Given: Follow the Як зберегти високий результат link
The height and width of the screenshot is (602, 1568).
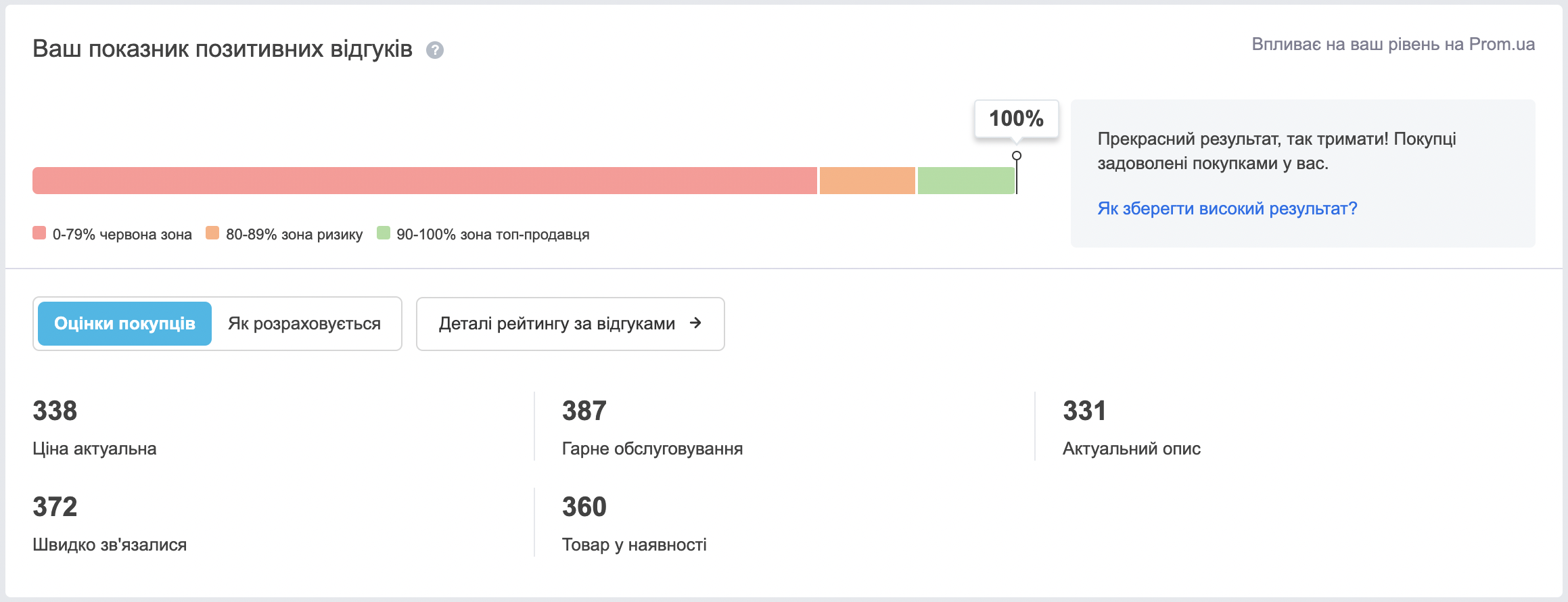Looking at the screenshot, I should click(1227, 208).
